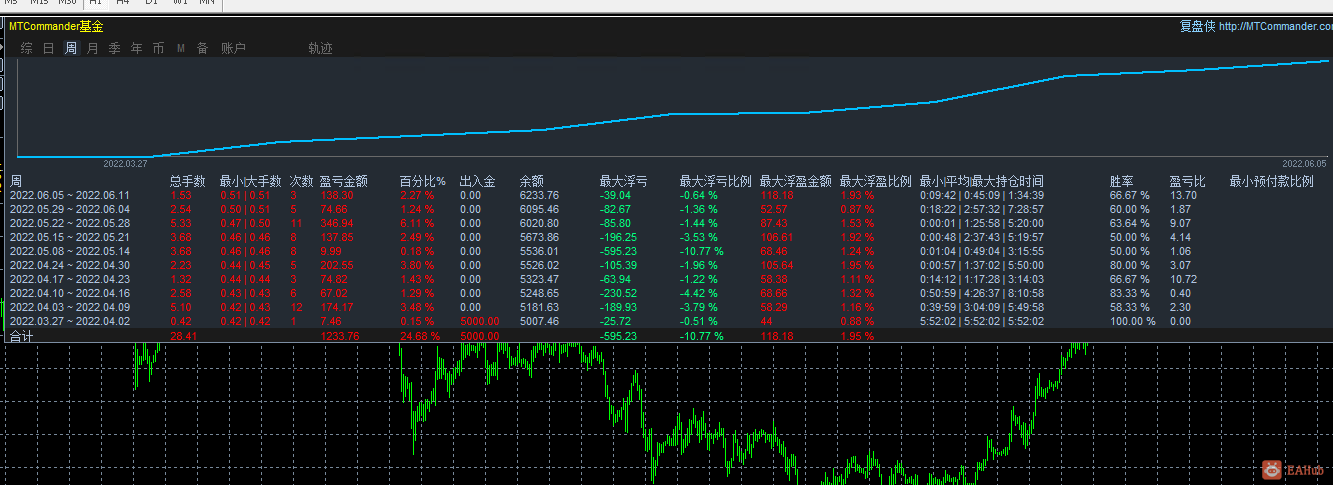Click the 次数 column header

click(301, 182)
